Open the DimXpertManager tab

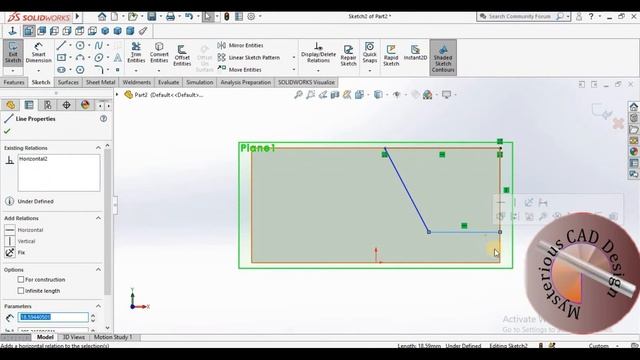coord(66,105)
